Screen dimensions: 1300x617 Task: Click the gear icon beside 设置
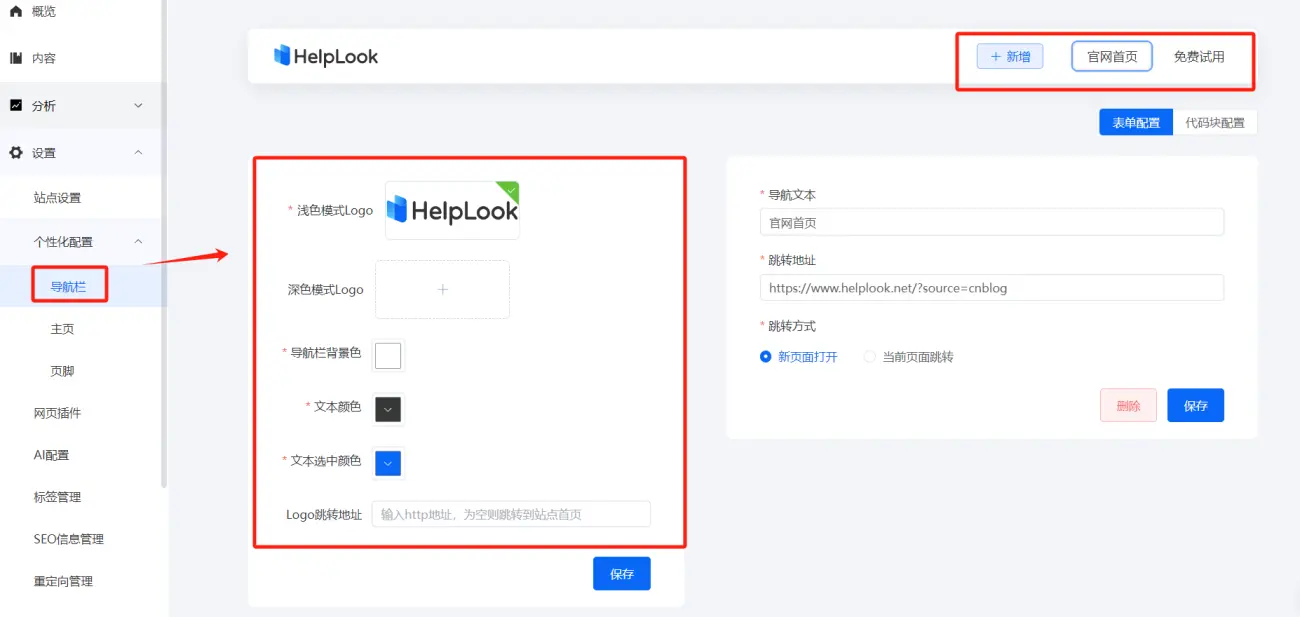(x=16, y=153)
